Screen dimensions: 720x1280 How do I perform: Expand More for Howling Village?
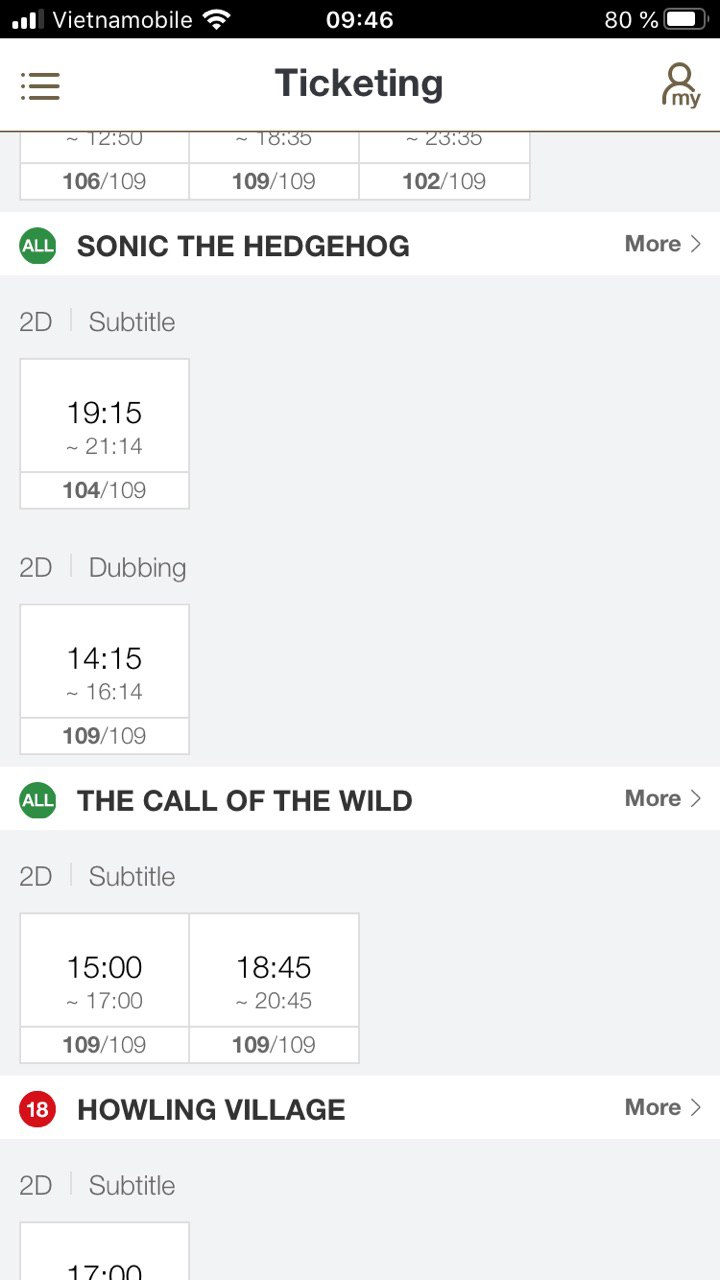tap(663, 1107)
